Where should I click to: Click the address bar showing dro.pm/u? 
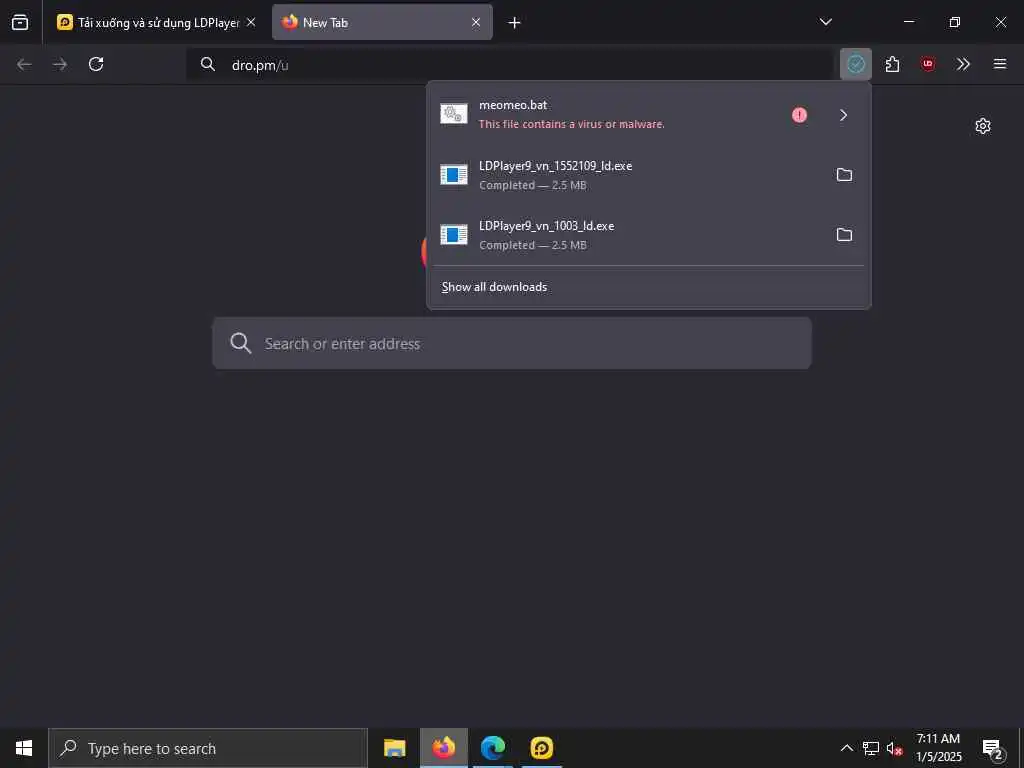point(509,65)
